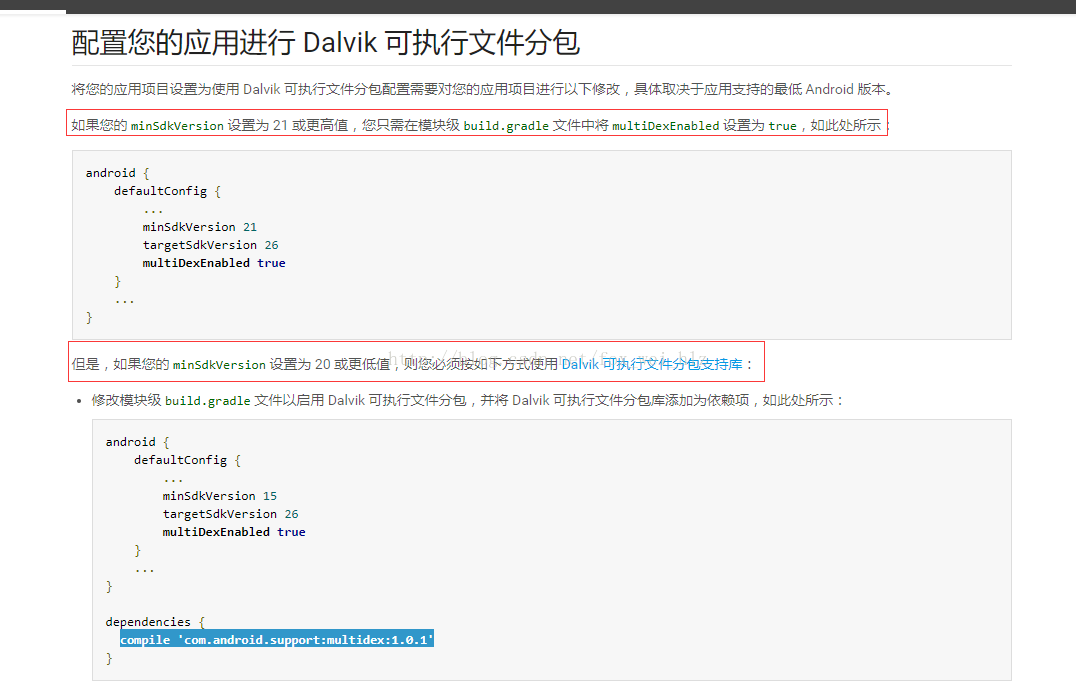The height and width of the screenshot is (696, 1076).
Task: Click 'defaultConfig {' in the first code block
Action: tap(167, 191)
